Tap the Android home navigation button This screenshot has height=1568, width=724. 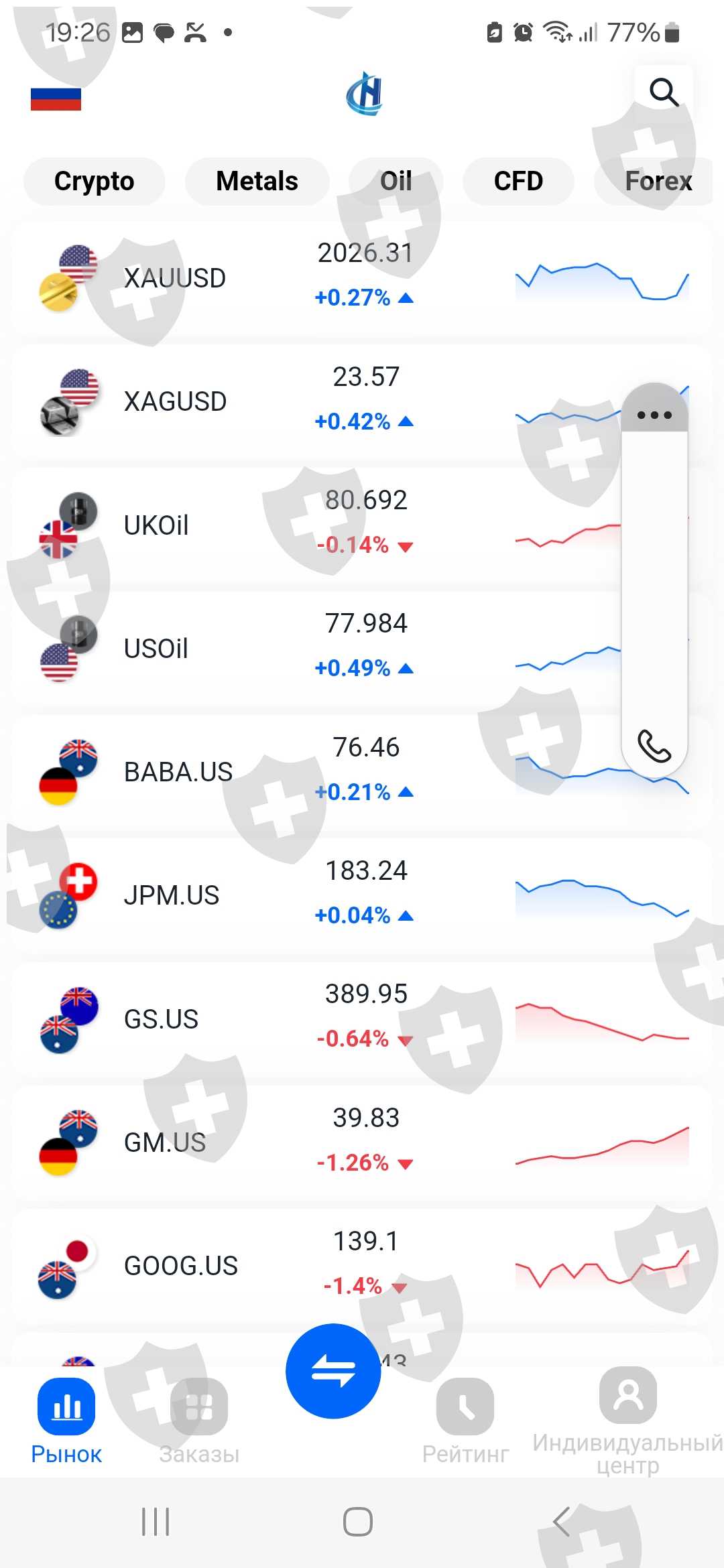358,1521
